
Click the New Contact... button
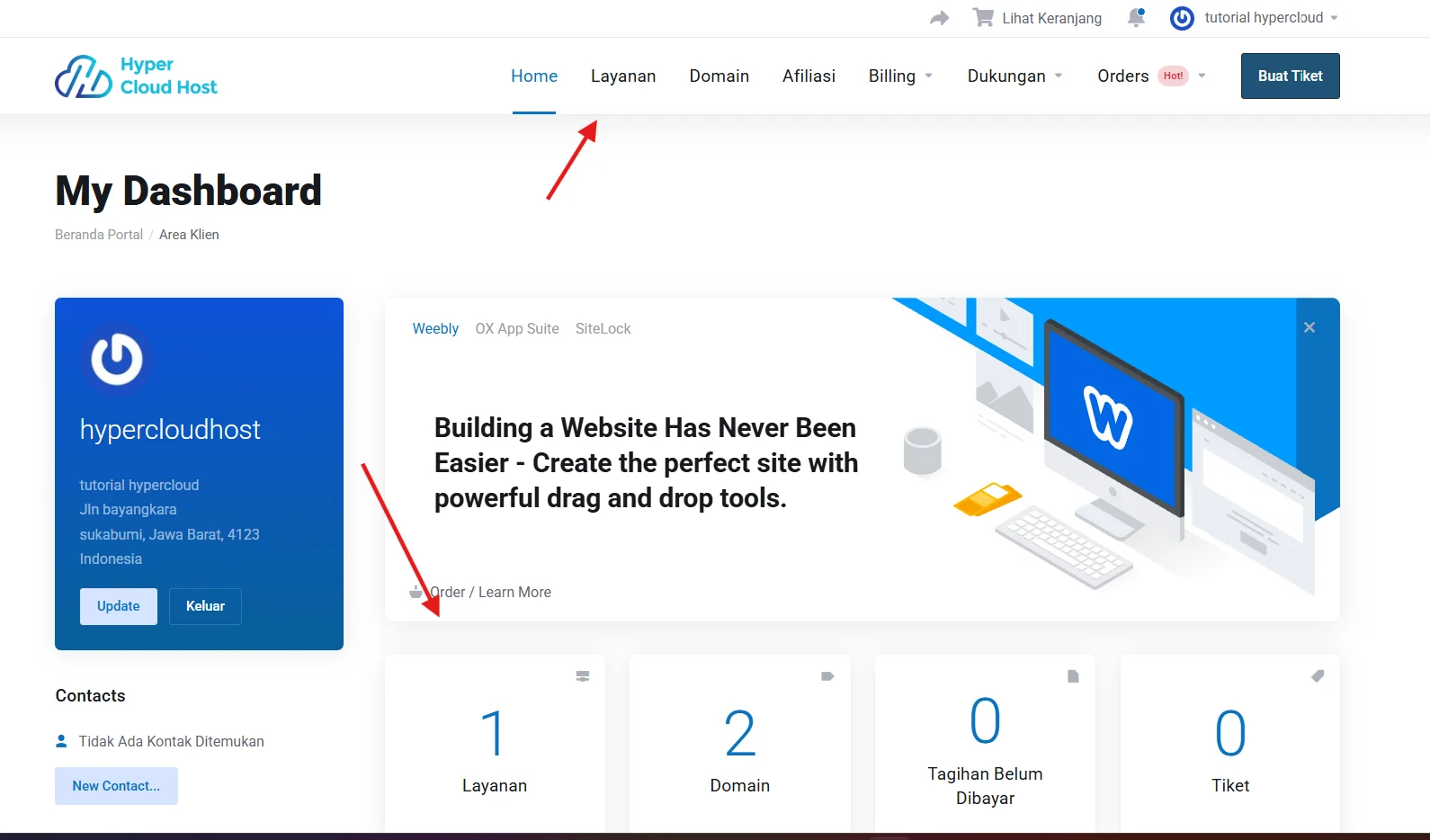pyautogui.click(x=116, y=786)
